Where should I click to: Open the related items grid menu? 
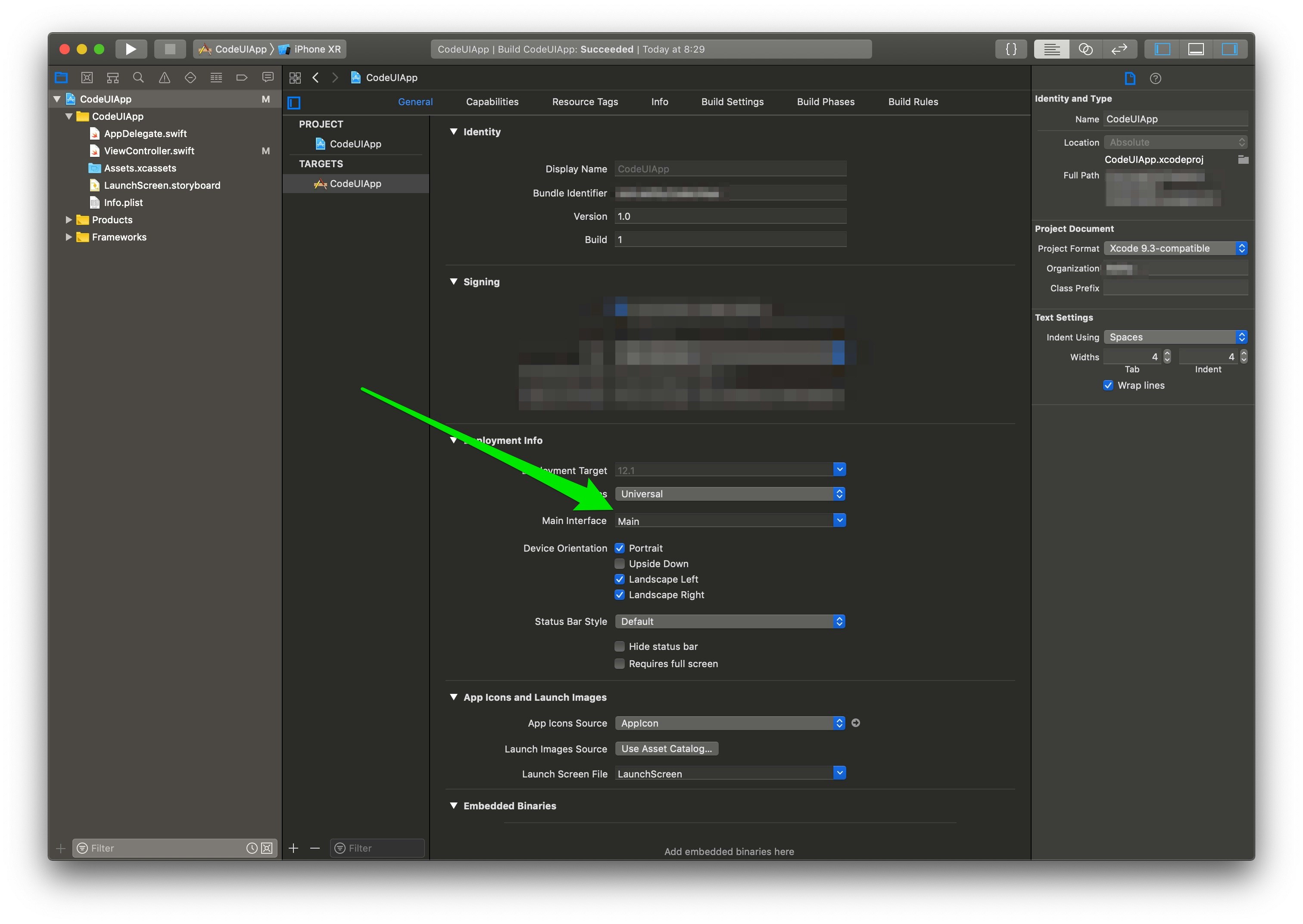295,78
